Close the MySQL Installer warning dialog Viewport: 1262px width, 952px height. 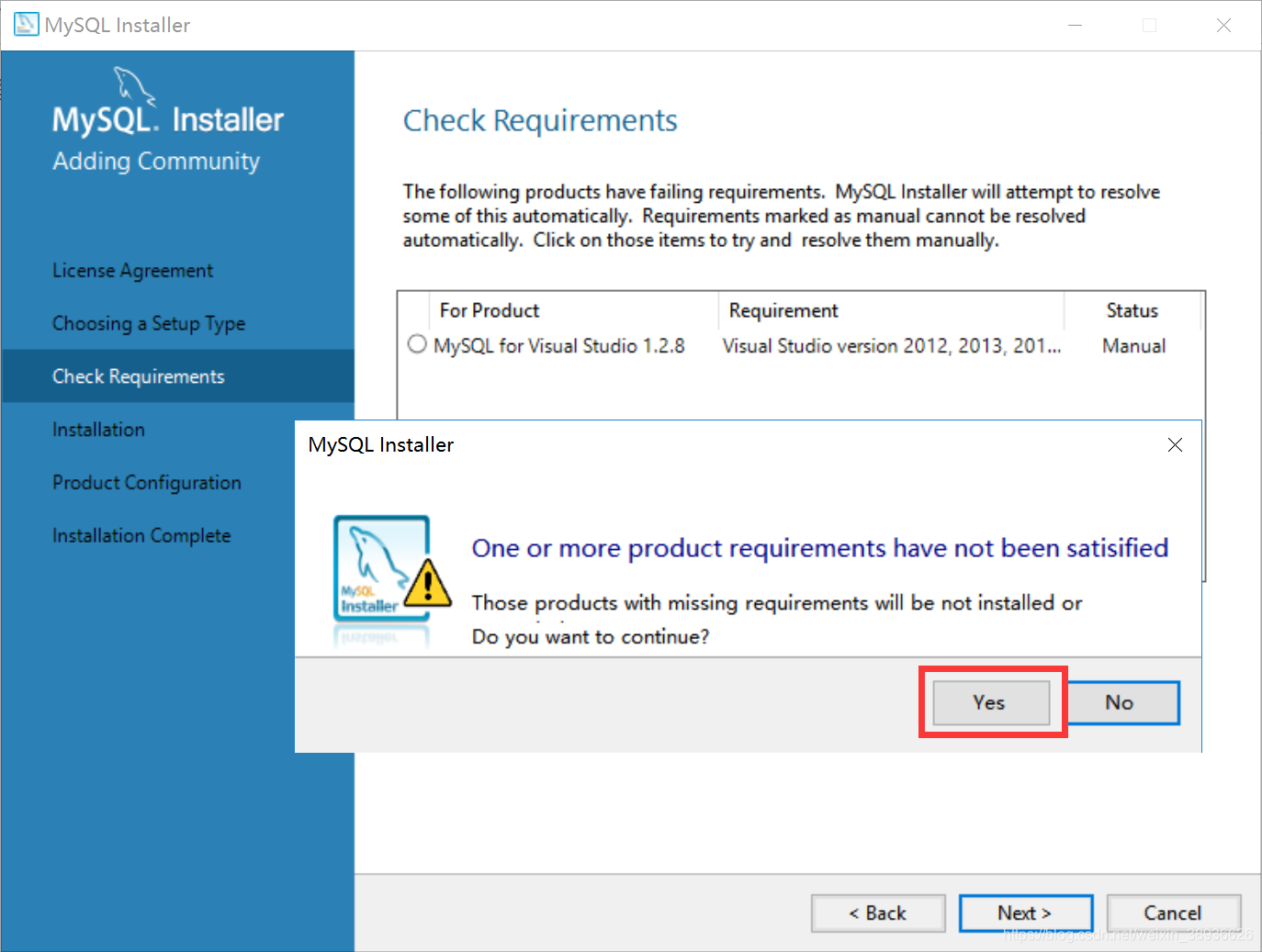click(x=1175, y=444)
